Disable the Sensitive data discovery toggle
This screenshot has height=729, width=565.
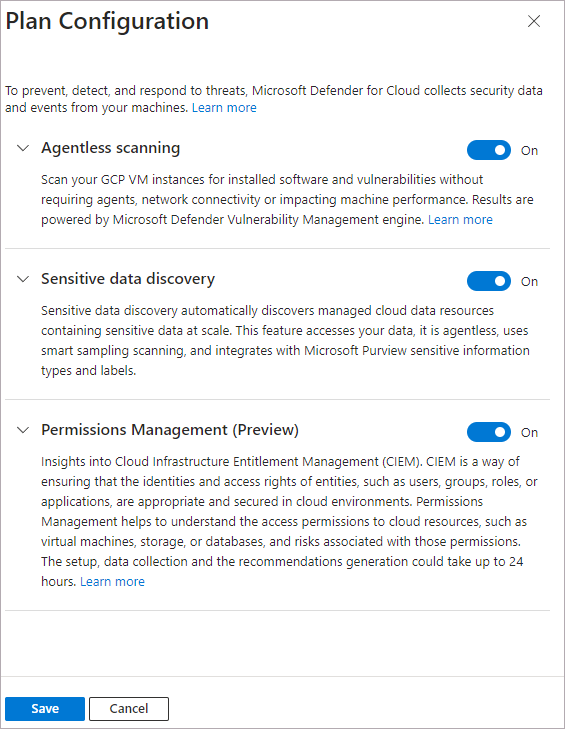pos(489,281)
